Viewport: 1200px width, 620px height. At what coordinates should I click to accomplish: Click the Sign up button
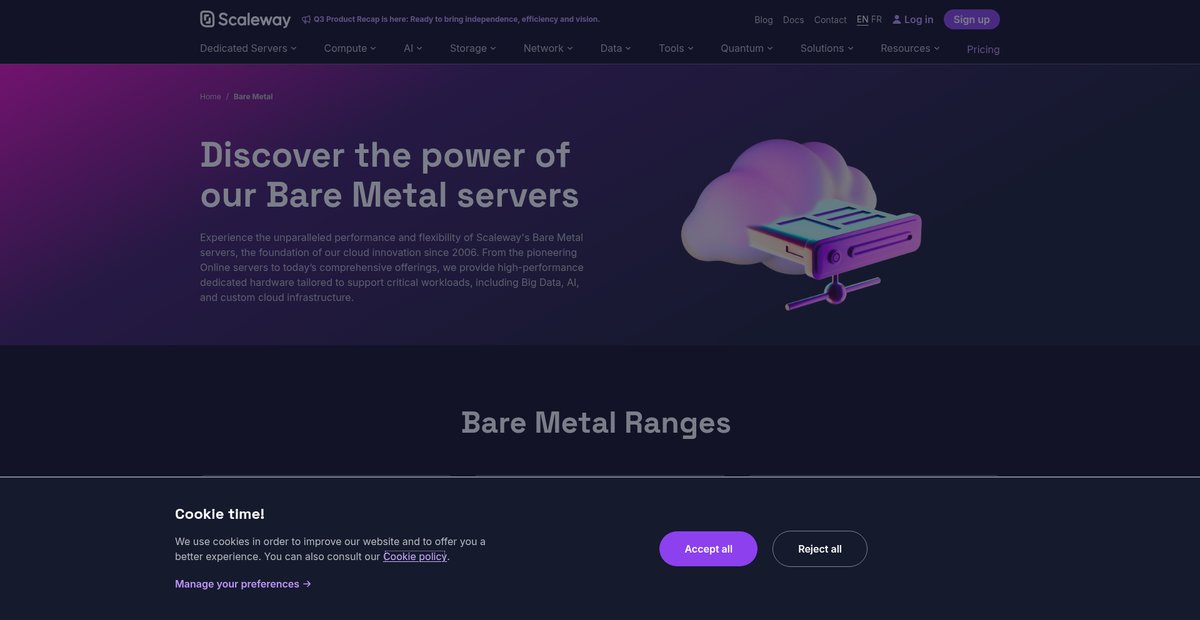[971, 19]
